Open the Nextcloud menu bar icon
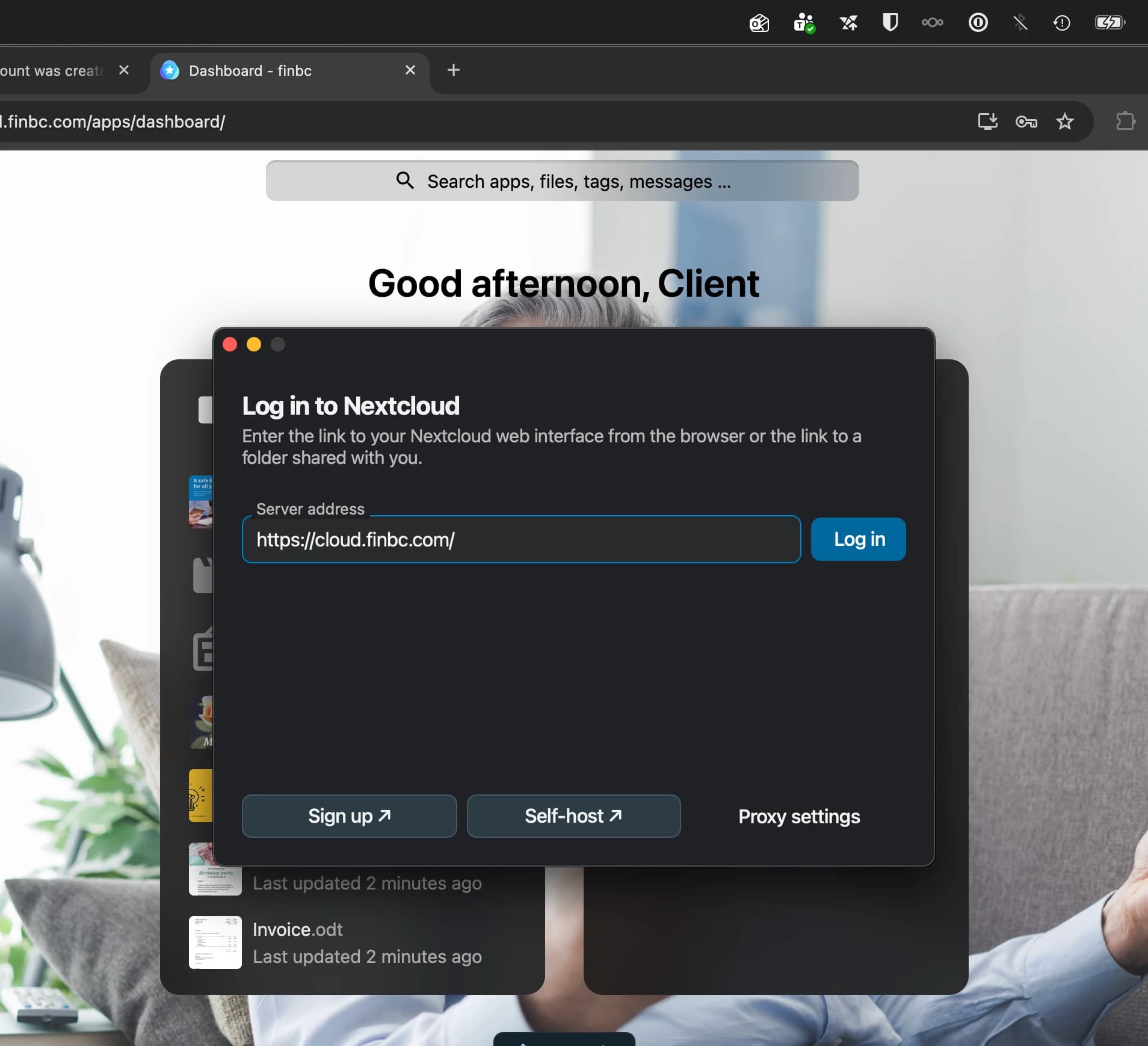Viewport: 1148px width, 1046px height. (x=933, y=23)
